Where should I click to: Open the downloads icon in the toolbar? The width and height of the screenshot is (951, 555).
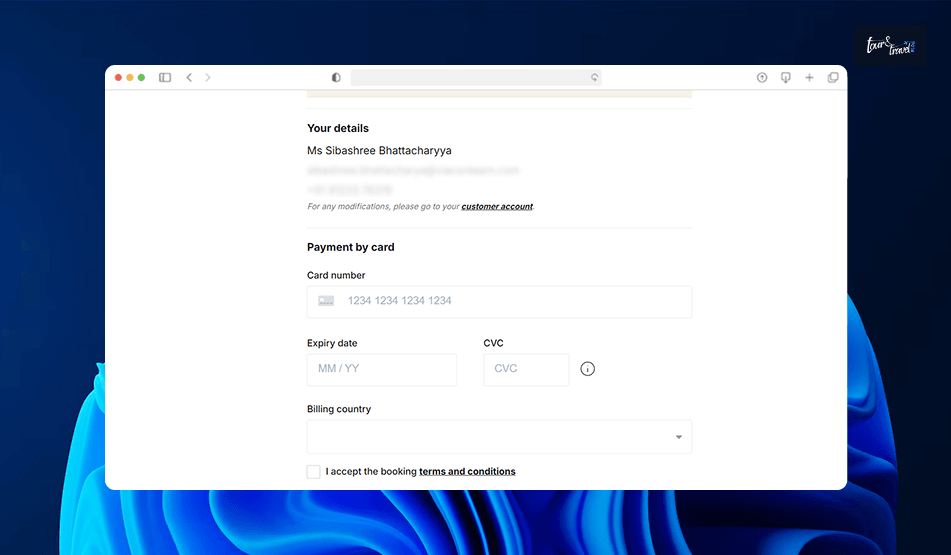(785, 78)
